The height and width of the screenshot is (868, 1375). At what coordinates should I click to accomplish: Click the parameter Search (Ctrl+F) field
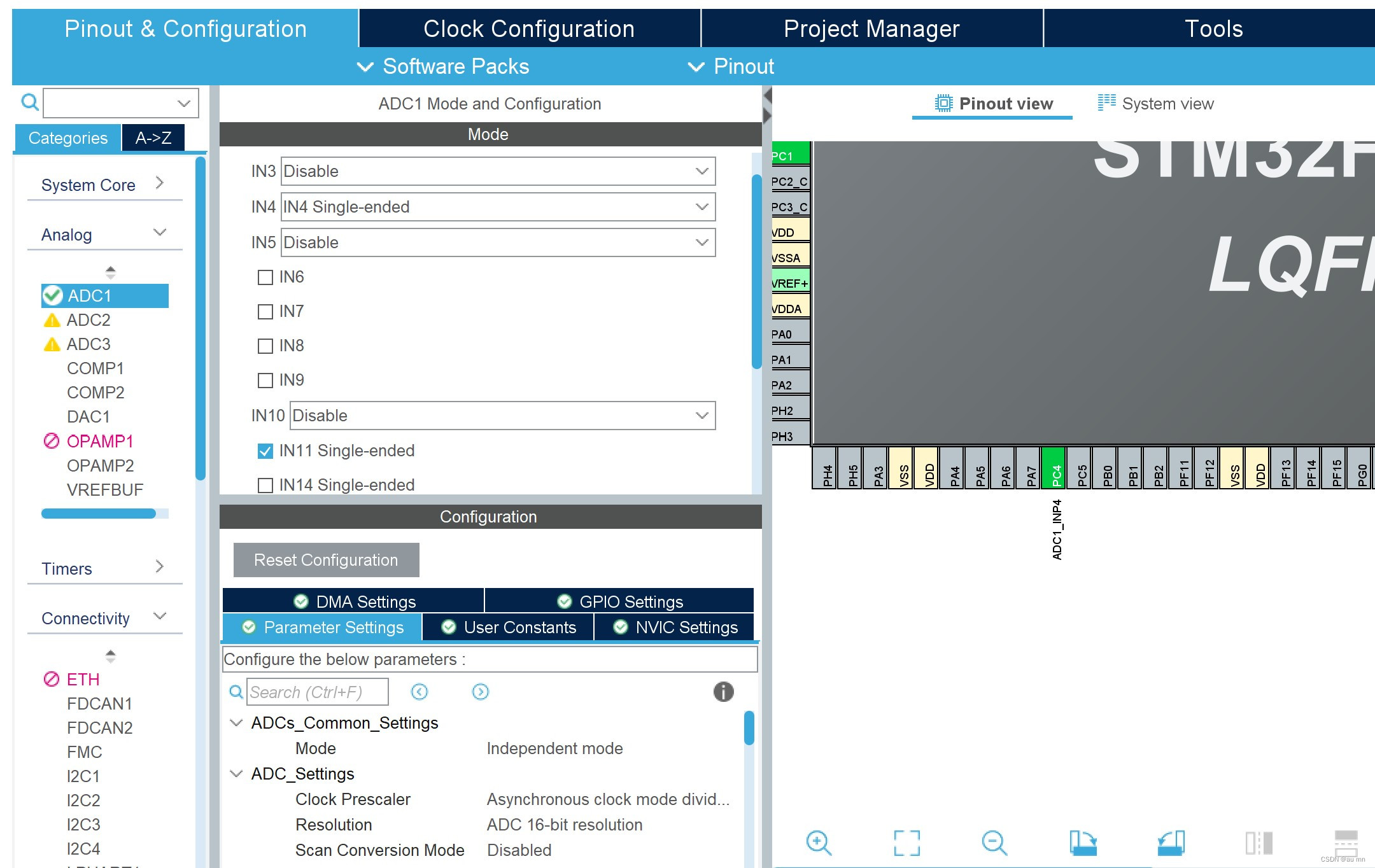point(317,692)
